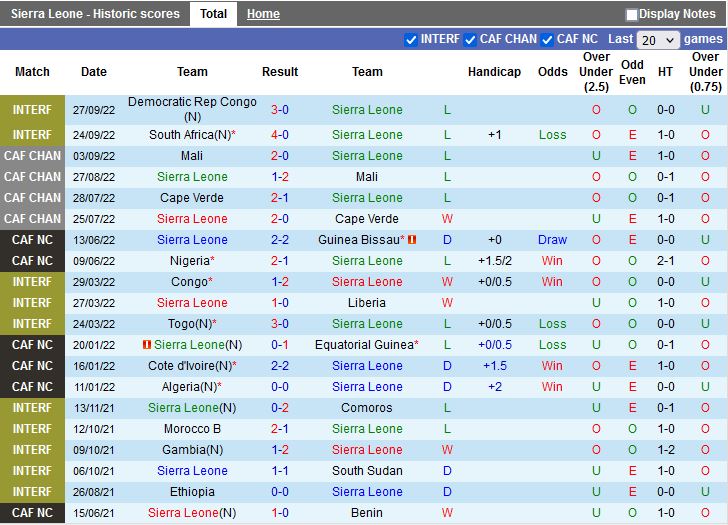This screenshot has width=728, height=525.
Task: Click the 3-0 result on 27/09/22
Action: [x=280, y=110]
